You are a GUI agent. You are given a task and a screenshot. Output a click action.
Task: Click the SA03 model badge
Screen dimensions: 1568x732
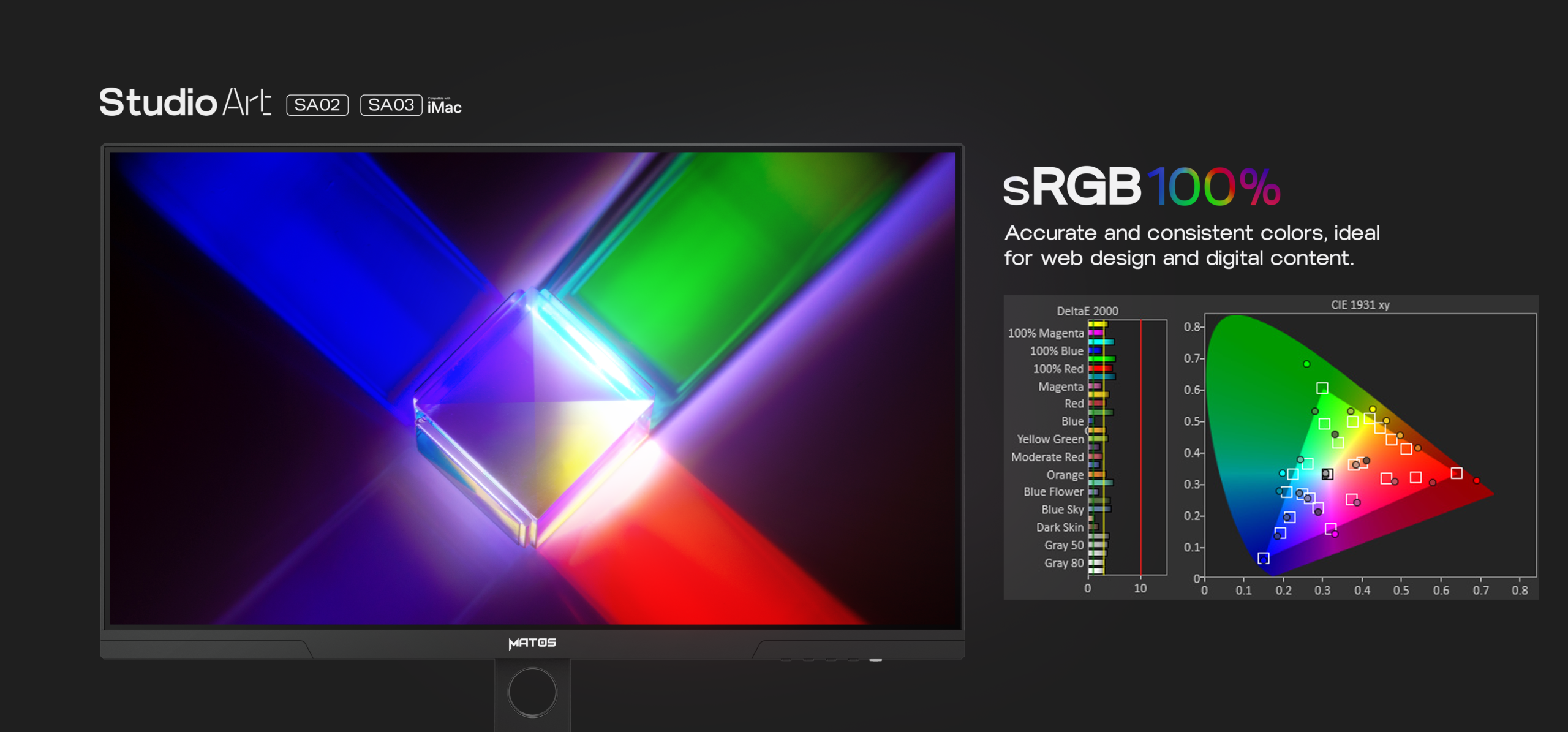click(x=391, y=105)
